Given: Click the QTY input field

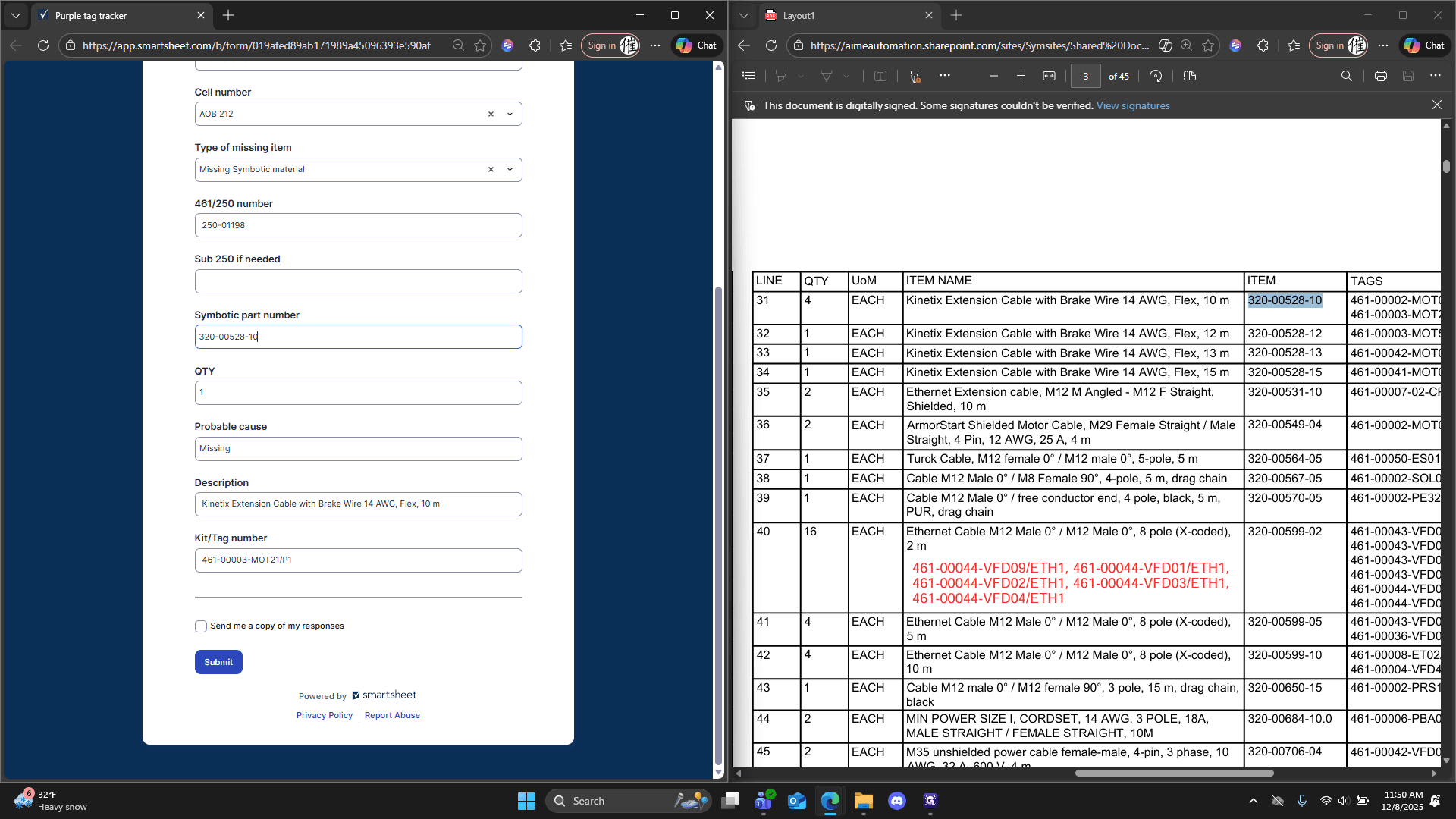Looking at the screenshot, I should pyautogui.click(x=359, y=393).
